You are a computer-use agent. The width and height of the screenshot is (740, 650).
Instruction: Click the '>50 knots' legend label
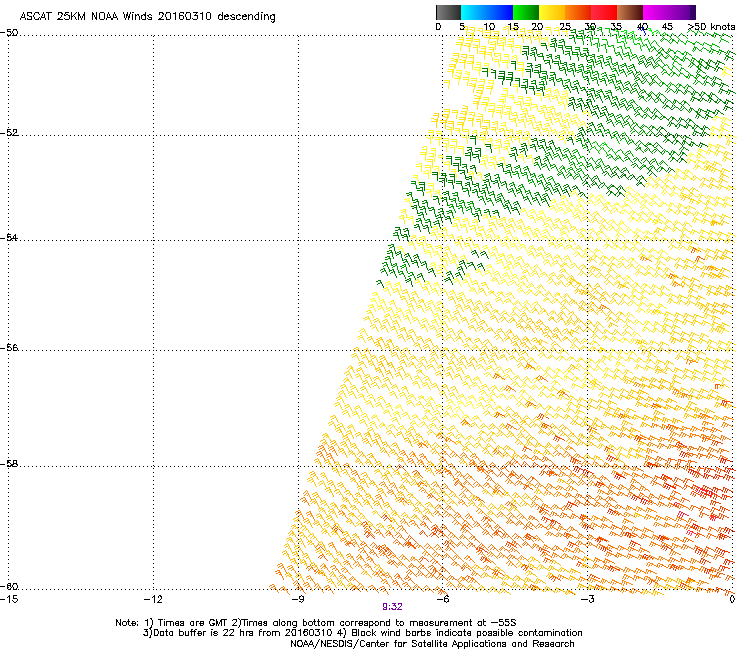(711, 27)
